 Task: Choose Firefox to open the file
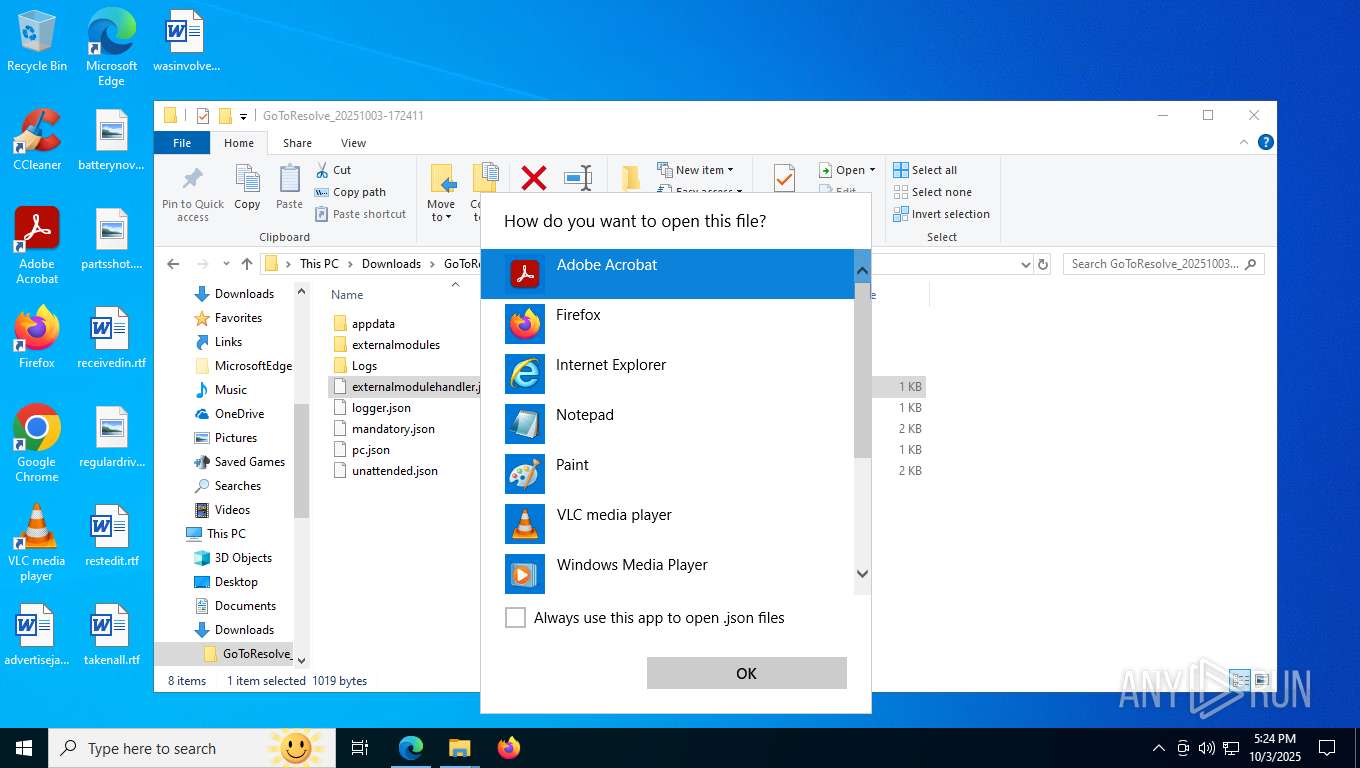coord(667,324)
